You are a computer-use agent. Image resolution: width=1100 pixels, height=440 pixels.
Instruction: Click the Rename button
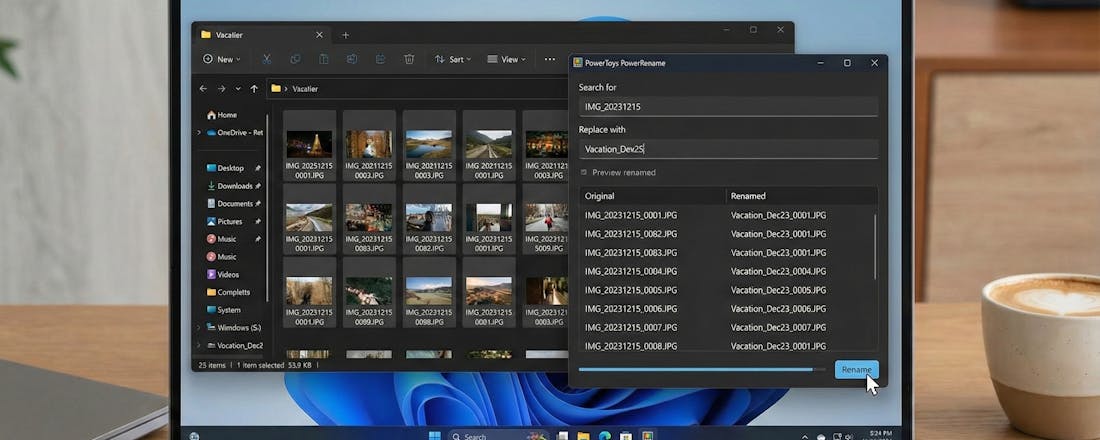[x=856, y=370]
